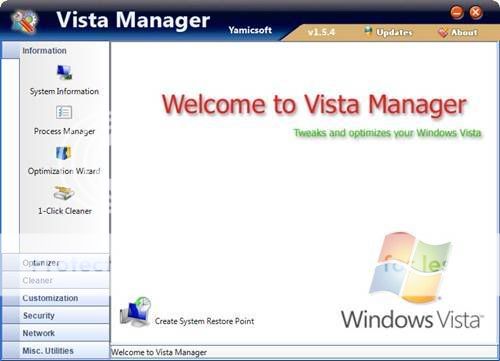
Task: Run the 1-Click Cleaner icon
Action: click(x=64, y=193)
